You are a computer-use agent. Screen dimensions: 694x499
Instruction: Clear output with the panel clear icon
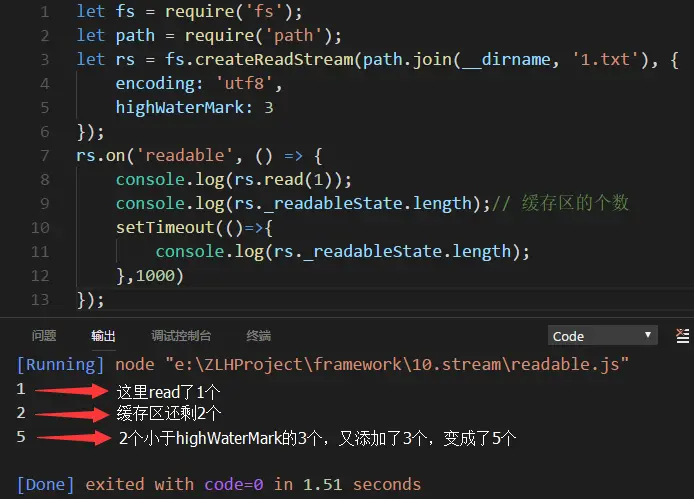[683, 336]
